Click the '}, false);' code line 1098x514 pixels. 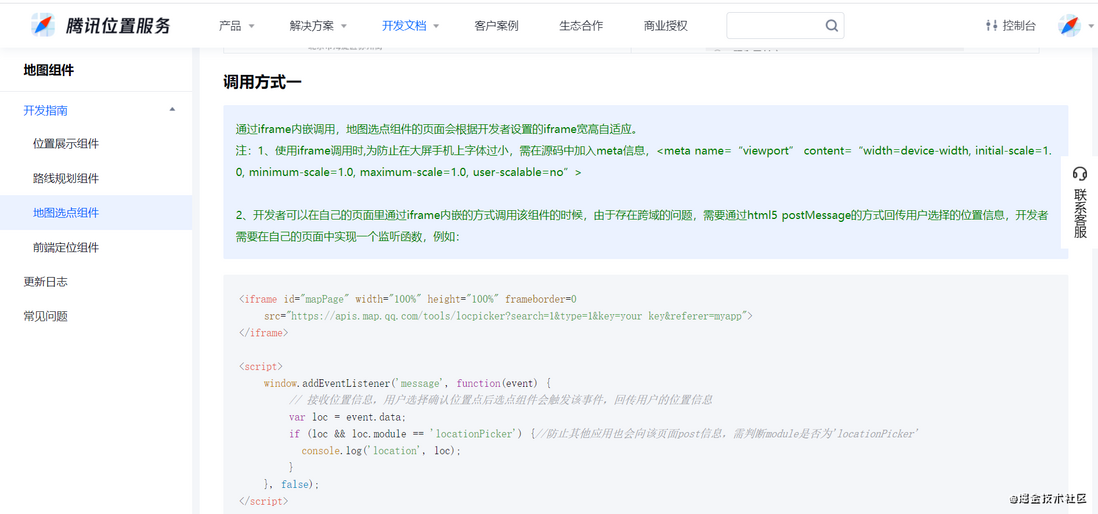click(x=291, y=484)
